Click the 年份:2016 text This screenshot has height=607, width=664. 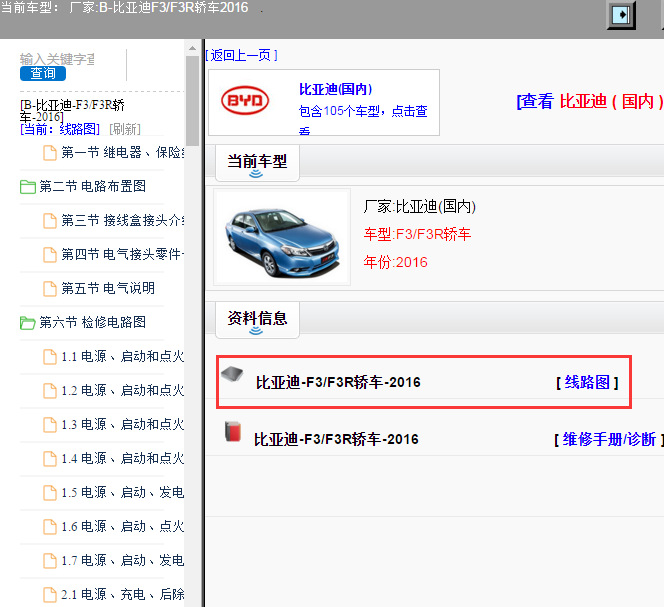point(396,263)
